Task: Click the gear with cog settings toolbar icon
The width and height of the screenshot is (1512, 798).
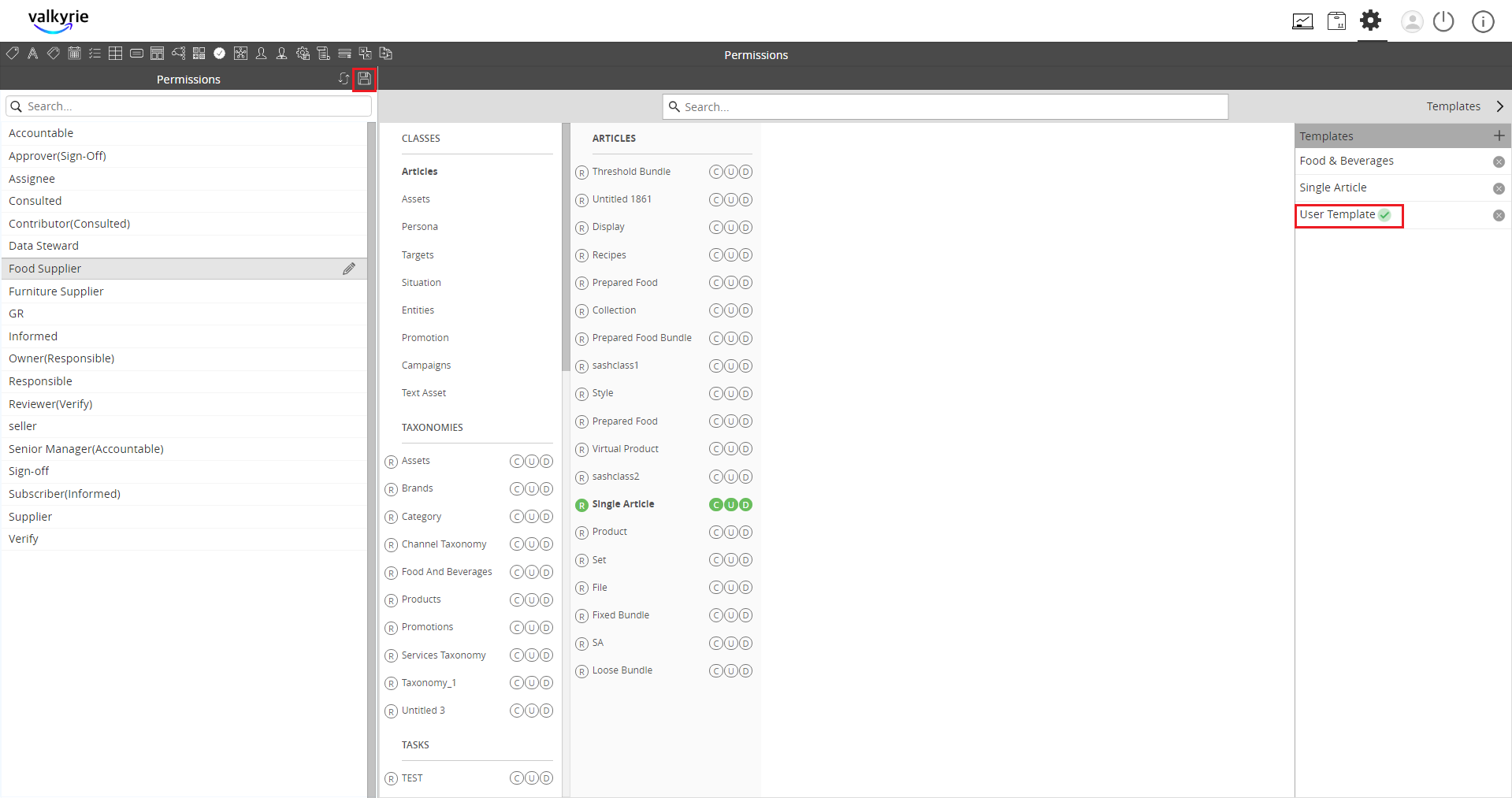Action: pyautogui.click(x=303, y=54)
